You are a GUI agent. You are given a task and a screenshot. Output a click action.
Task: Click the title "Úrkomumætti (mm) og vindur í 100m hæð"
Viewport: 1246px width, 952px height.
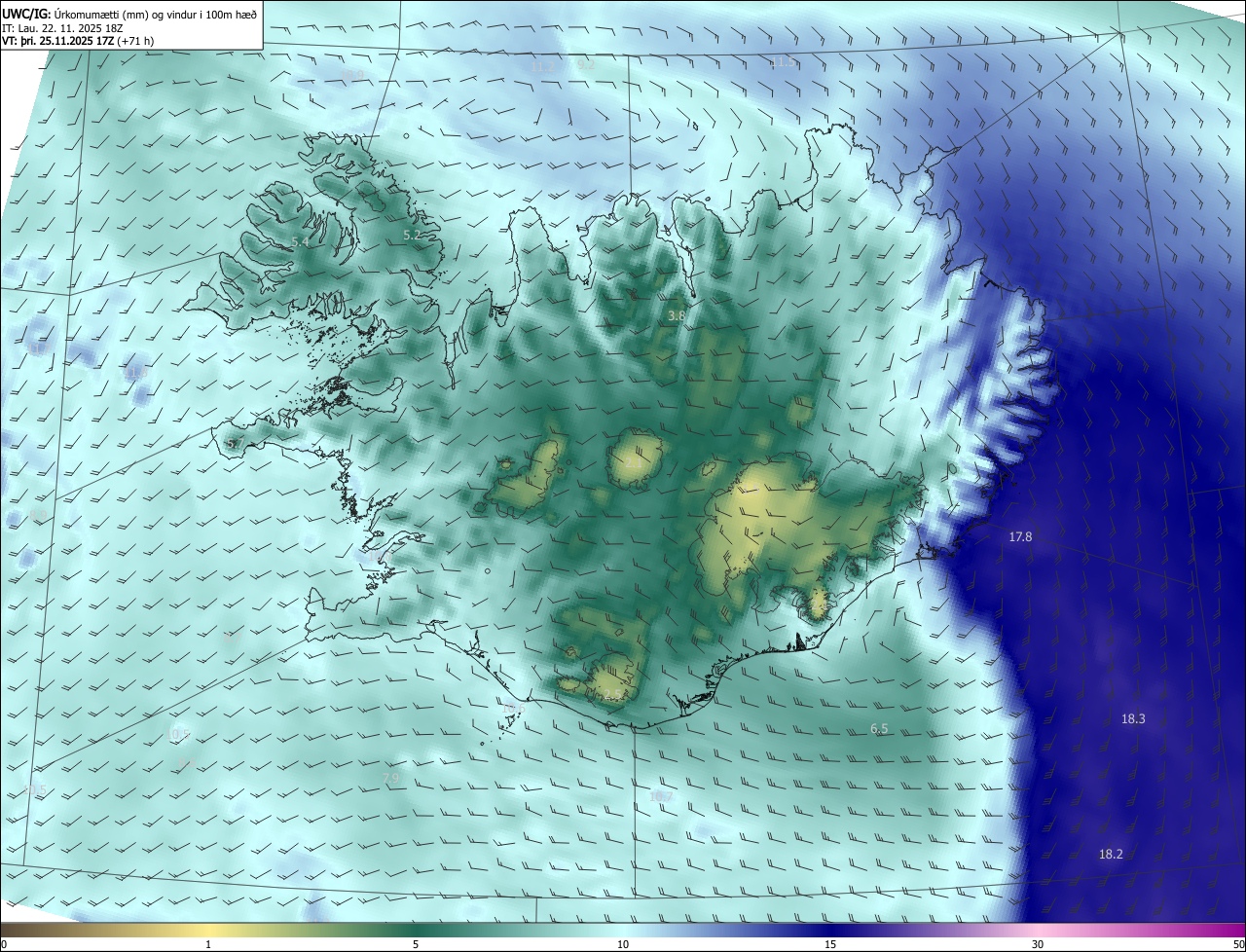point(154,13)
